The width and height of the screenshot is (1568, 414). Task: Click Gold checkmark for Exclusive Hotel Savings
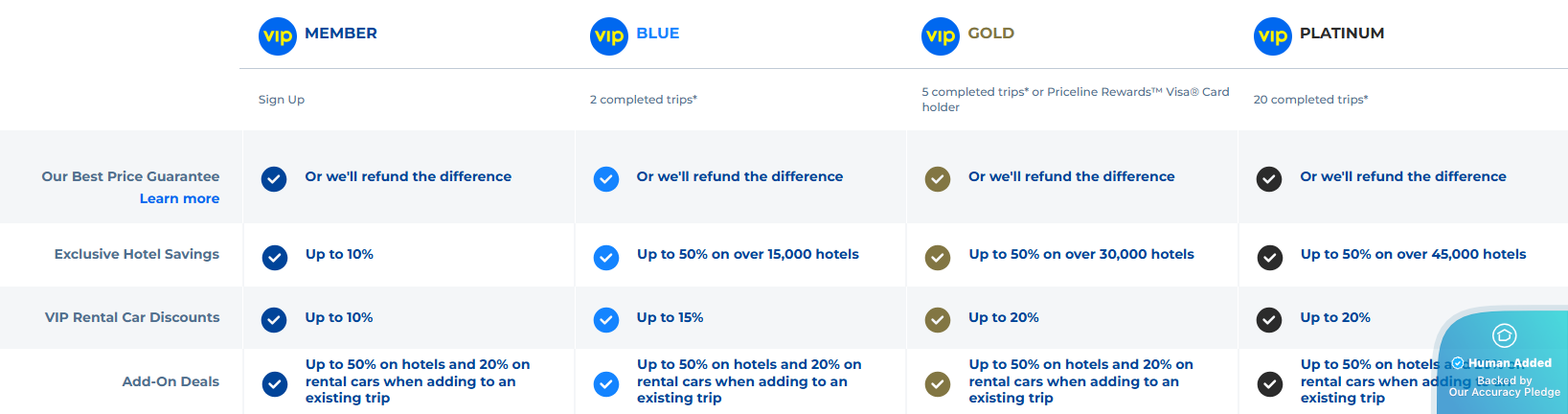(x=938, y=258)
